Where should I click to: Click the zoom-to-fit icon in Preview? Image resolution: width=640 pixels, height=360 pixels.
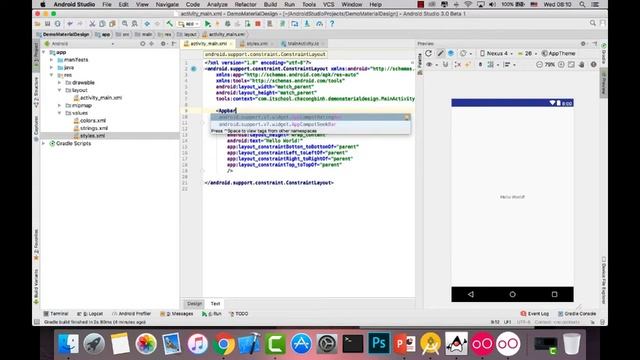[x=571, y=64]
